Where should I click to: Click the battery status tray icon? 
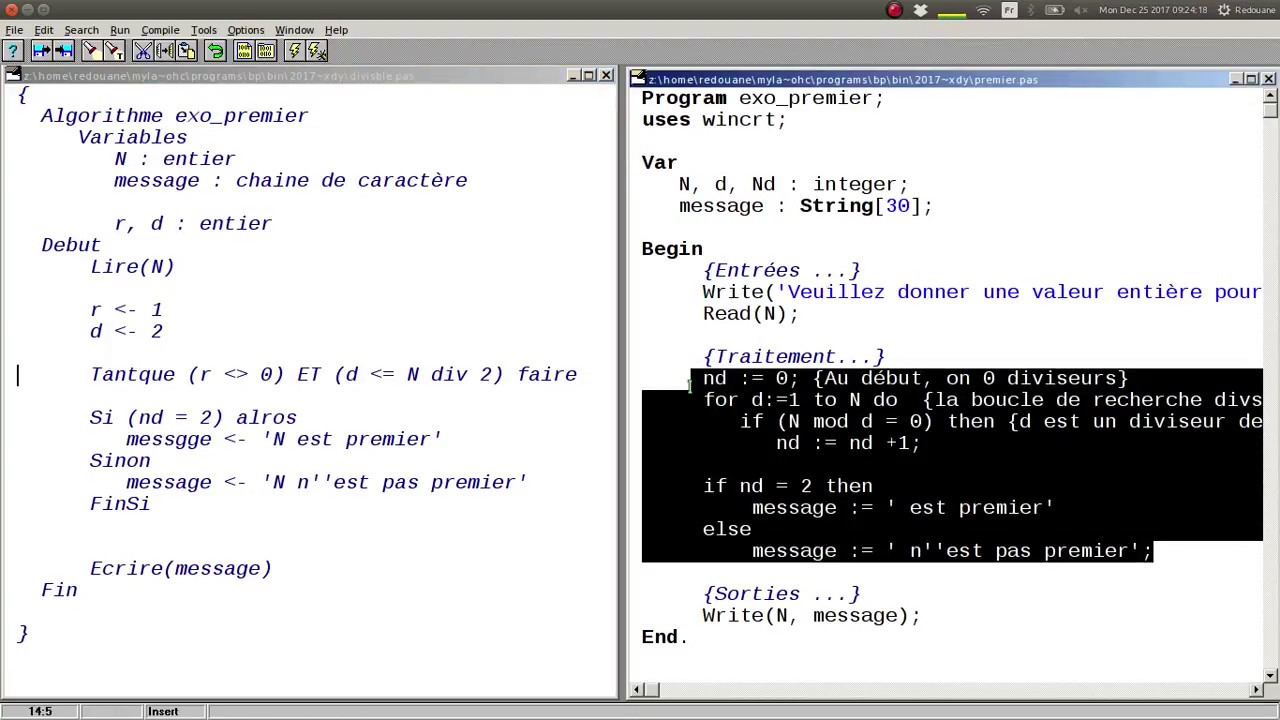tap(1055, 10)
